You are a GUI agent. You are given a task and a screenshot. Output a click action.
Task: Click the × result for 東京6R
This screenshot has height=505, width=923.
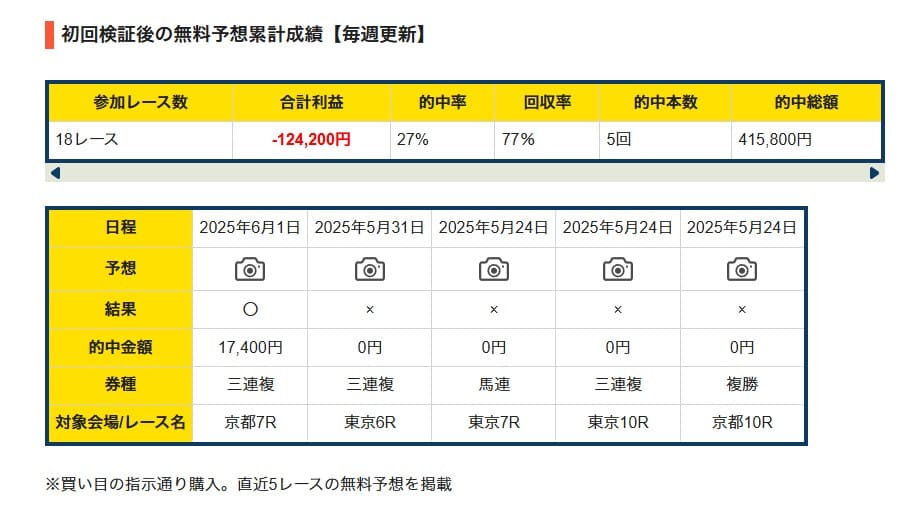370,310
